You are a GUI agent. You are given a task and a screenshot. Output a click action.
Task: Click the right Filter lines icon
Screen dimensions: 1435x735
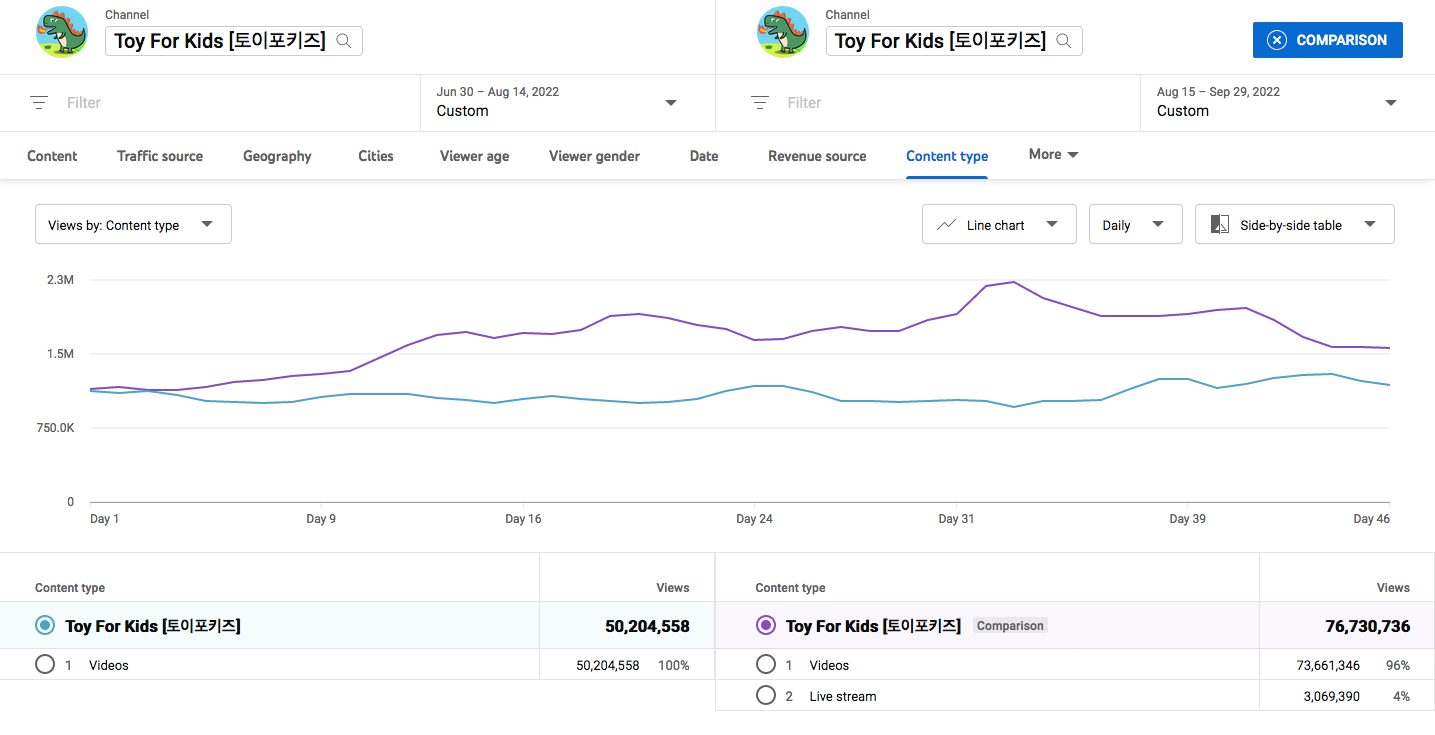(760, 102)
